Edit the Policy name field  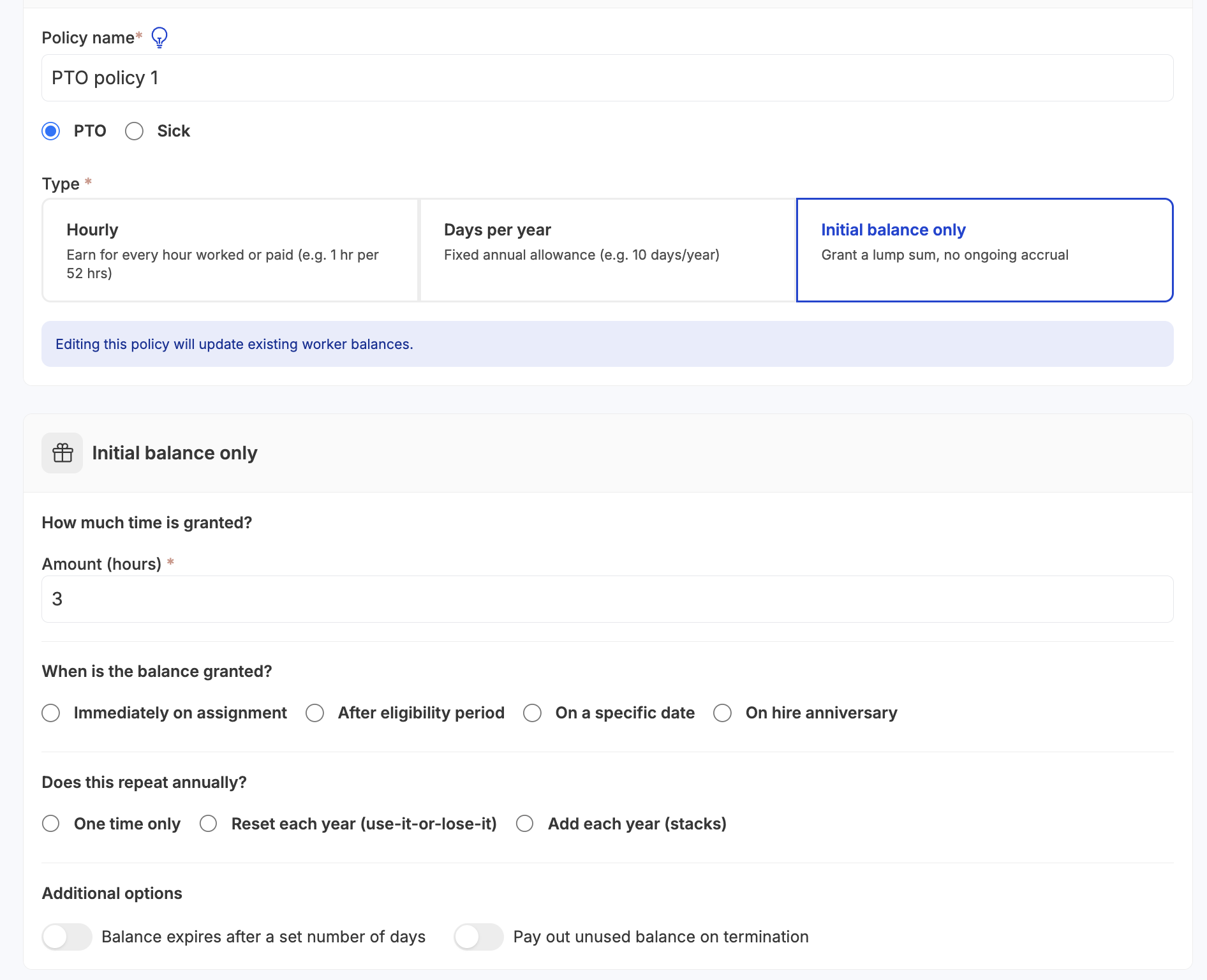[606, 77]
